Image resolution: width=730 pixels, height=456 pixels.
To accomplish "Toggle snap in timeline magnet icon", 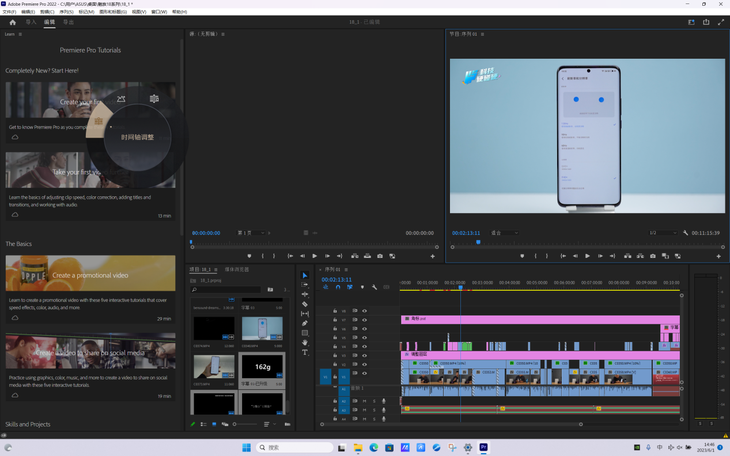I will tap(338, 287).
